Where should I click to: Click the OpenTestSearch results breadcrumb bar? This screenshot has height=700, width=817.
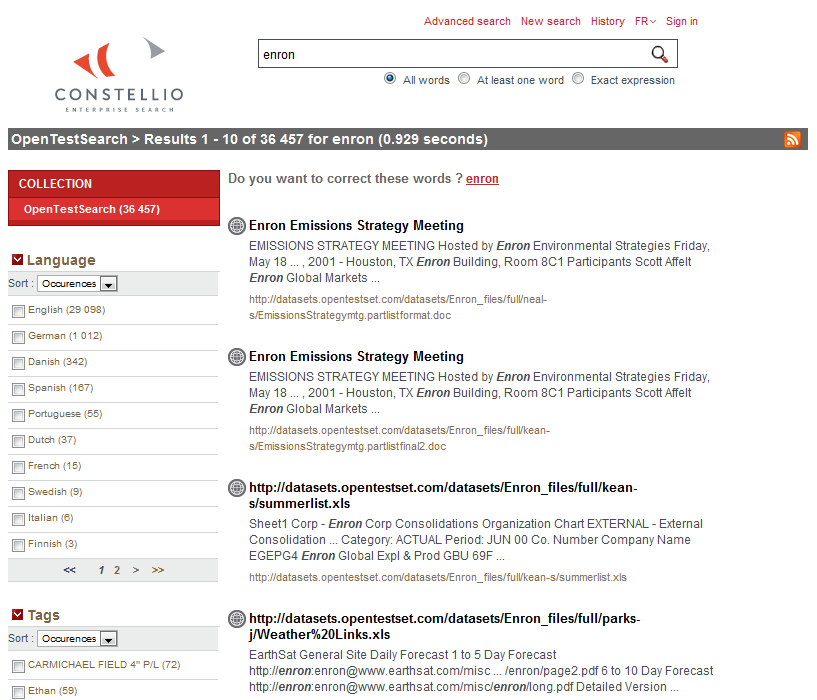pyautogui.click(x=407, y=139)
